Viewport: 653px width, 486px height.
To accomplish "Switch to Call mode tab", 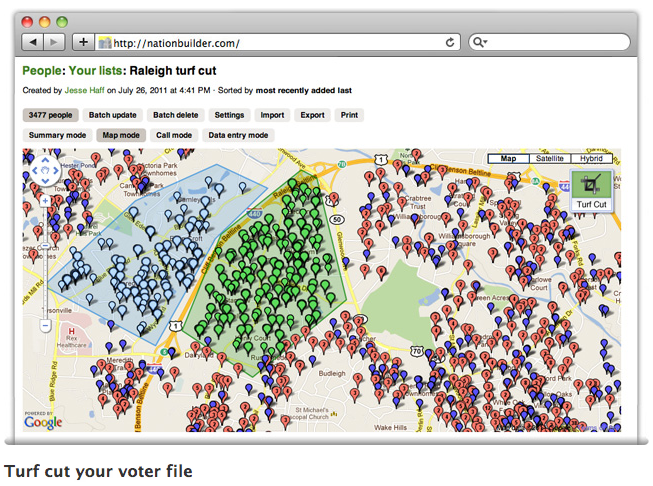I will point(174,134).
